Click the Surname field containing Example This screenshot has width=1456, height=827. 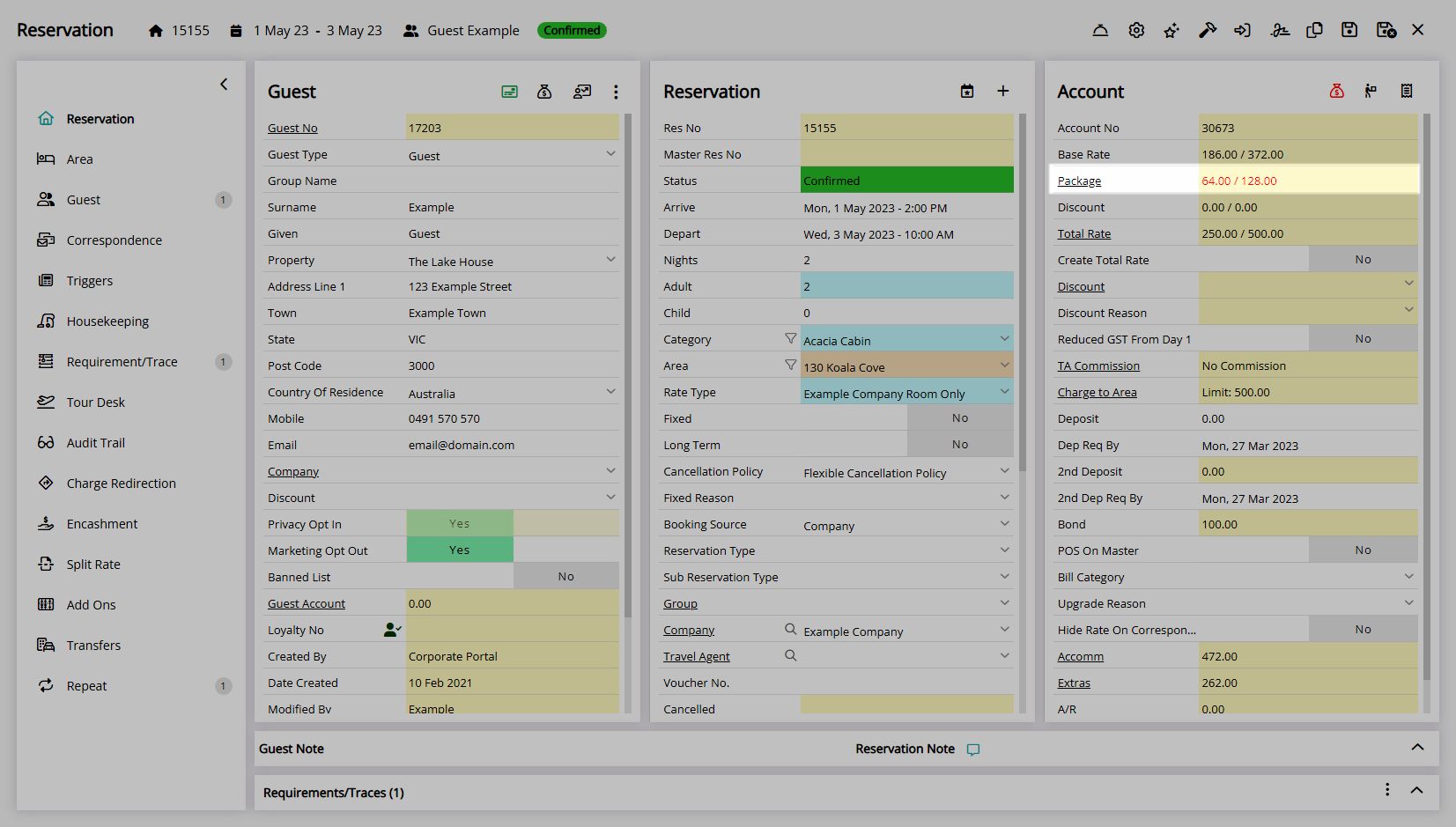pyautogui.click(x=513, y=207)
